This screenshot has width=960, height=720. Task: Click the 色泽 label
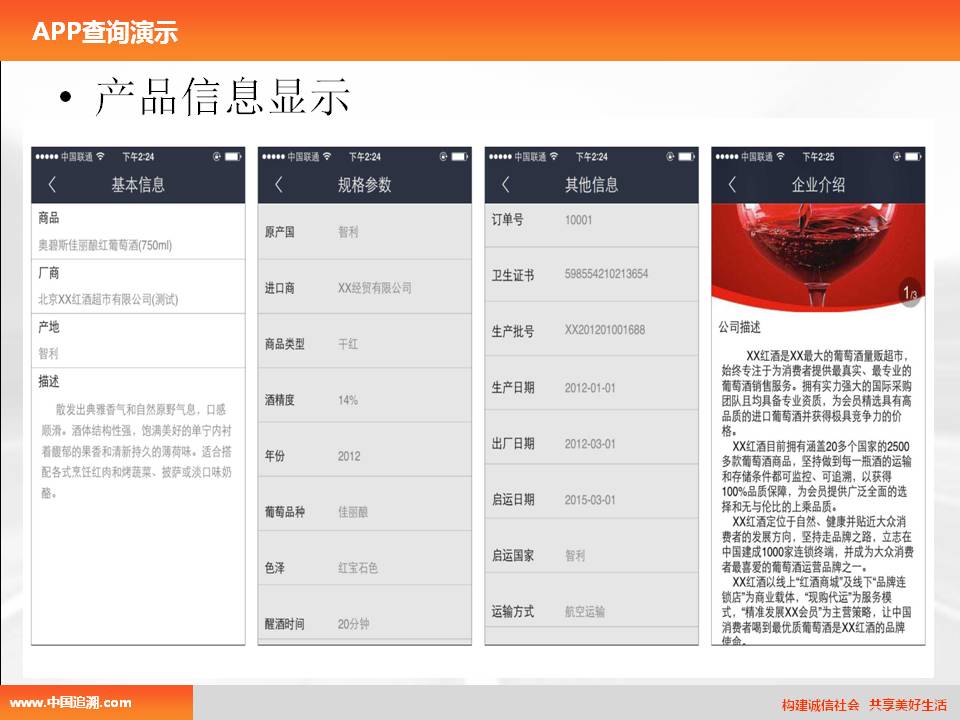click(x=274, y=568)
